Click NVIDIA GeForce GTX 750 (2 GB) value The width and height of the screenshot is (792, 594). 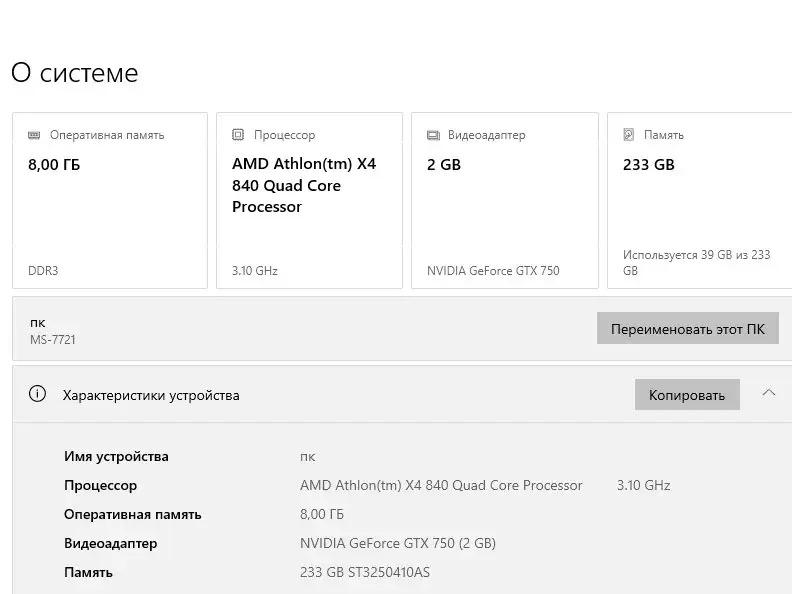tap(398, 543)
